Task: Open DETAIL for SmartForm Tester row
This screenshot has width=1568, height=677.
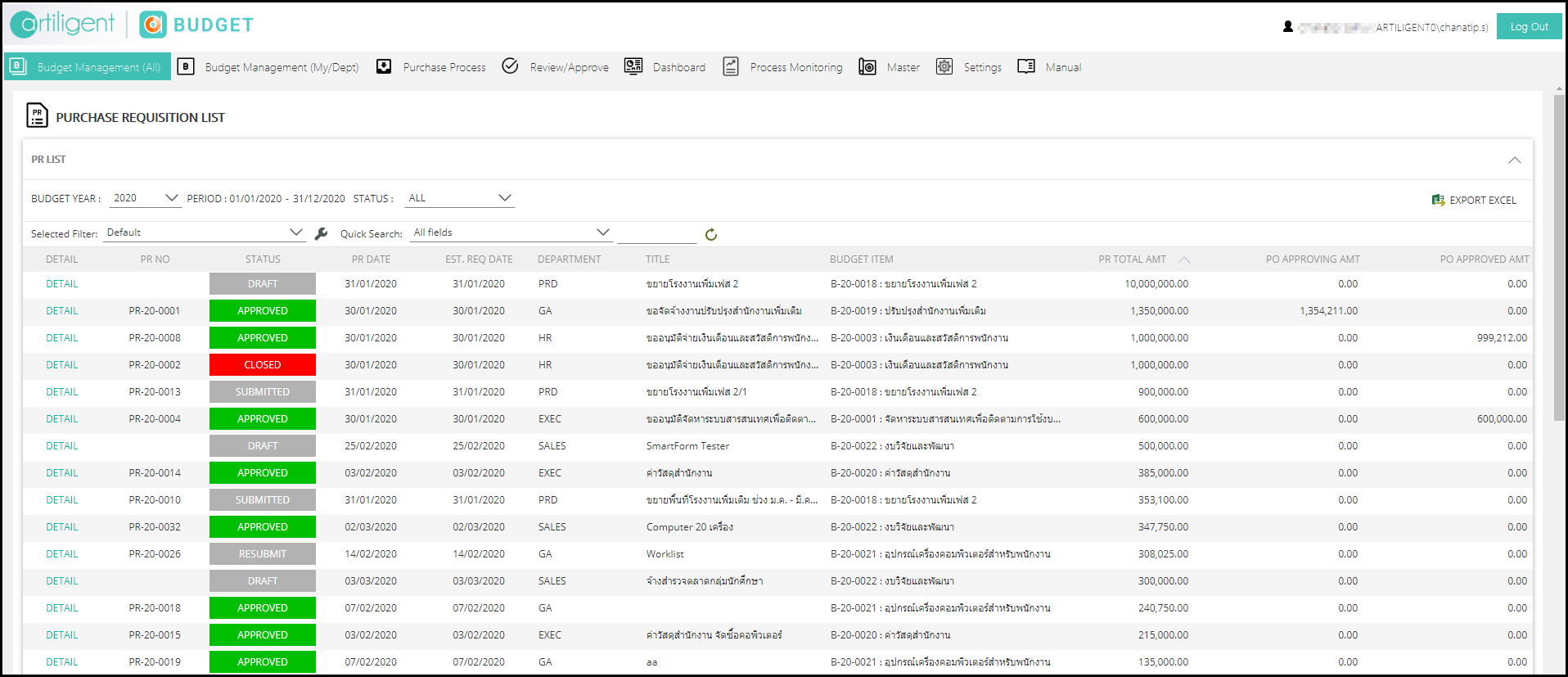Action: click(62, 446)
